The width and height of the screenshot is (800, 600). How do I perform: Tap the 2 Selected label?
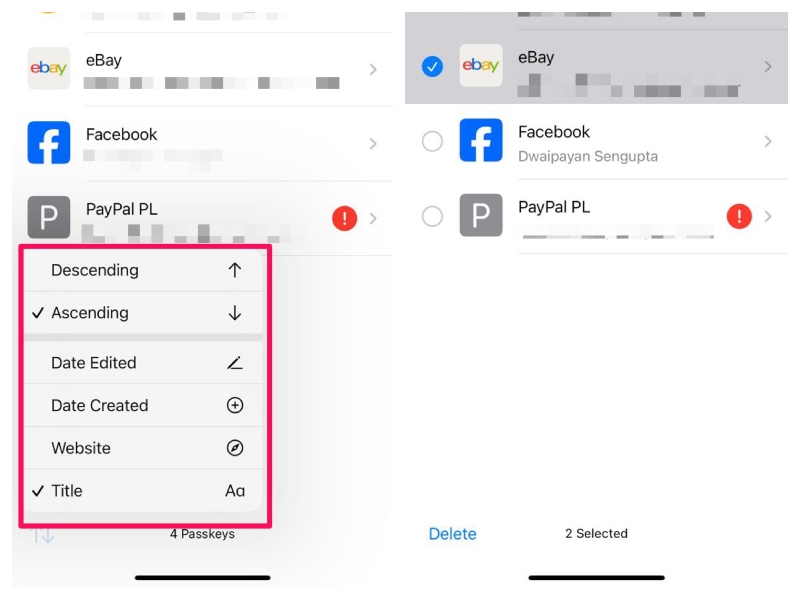pos(596,534)
